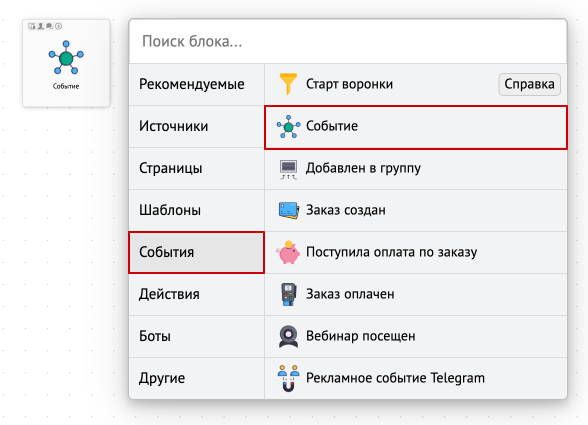Click the Добавлен в группу icon

[x=288, y=169]
